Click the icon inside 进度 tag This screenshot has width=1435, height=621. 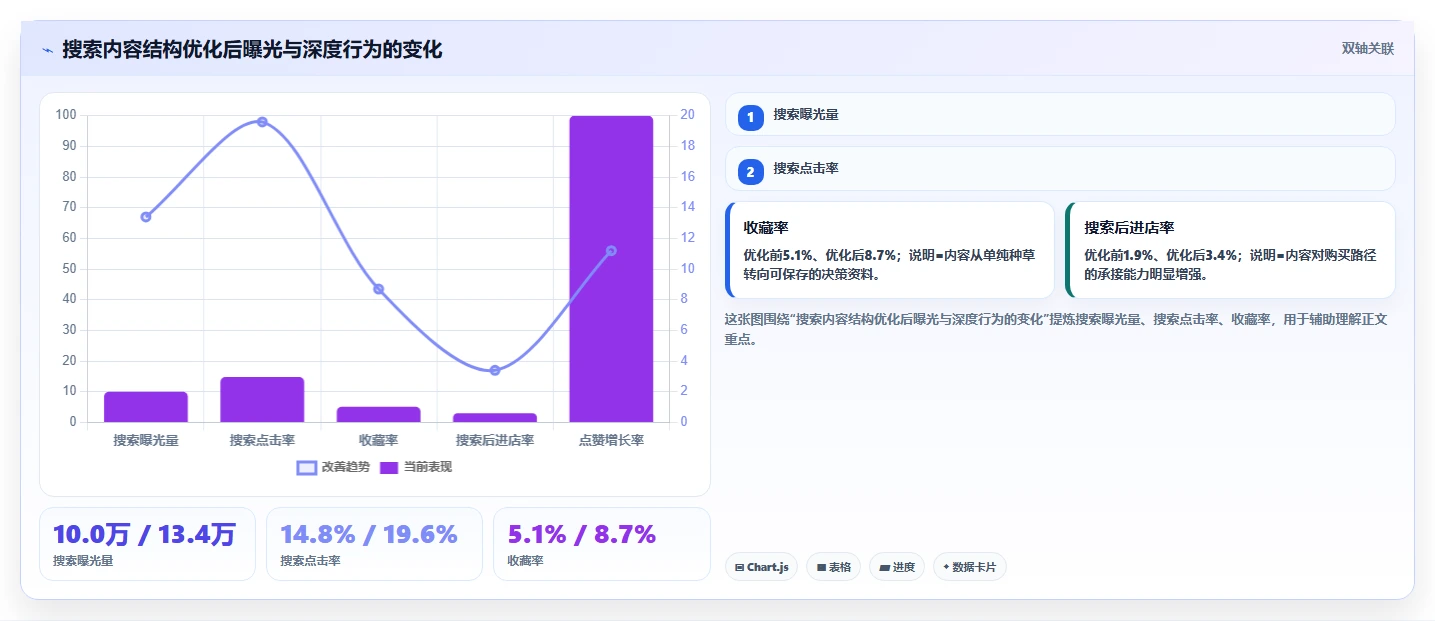[884, 567]
